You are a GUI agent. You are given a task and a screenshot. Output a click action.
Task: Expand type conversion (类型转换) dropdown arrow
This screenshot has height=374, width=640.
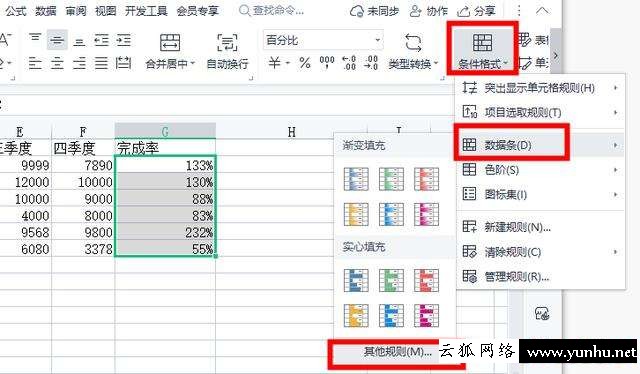(436, 63)
